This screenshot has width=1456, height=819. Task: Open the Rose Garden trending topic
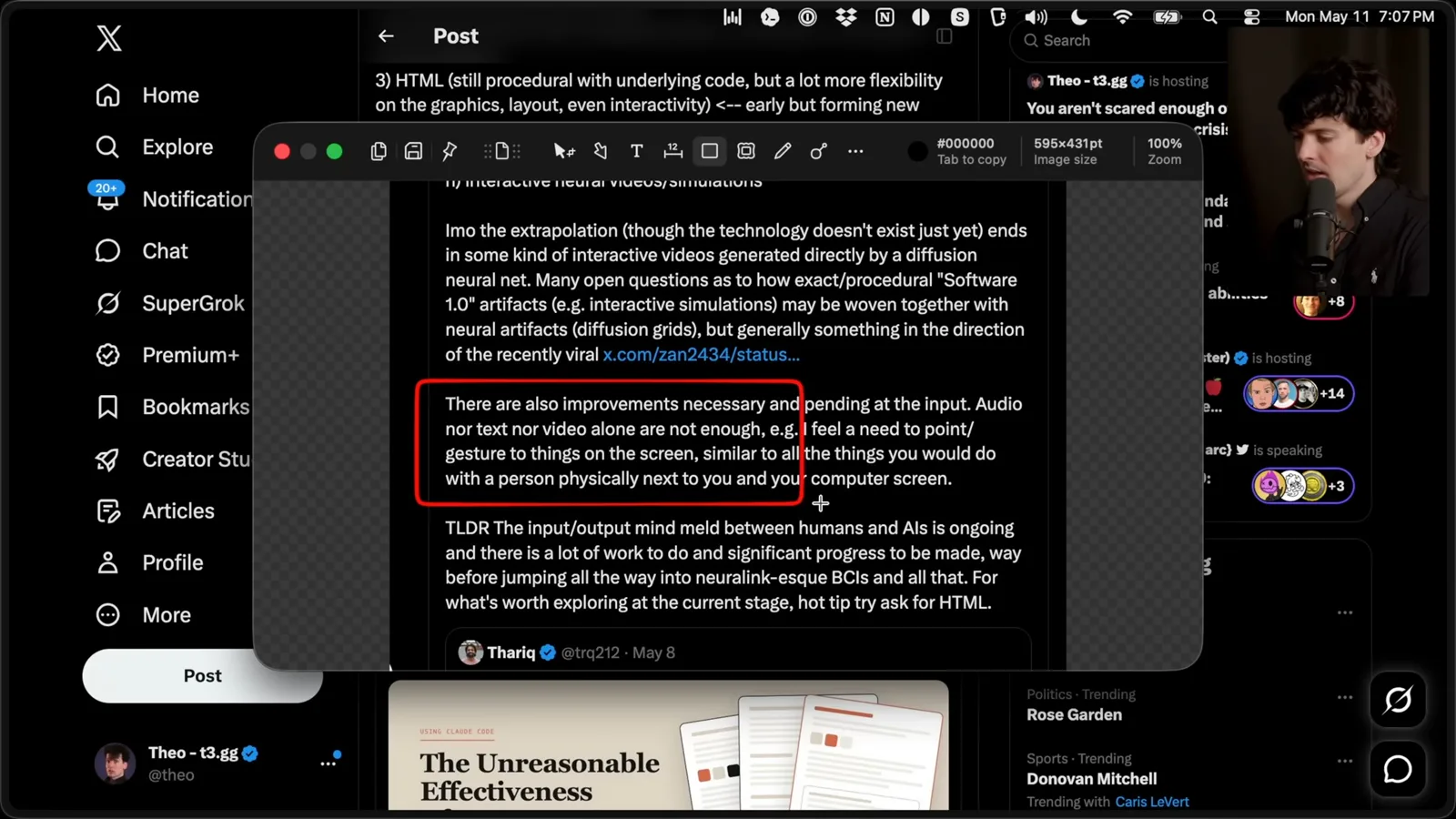pos(1074,715)
